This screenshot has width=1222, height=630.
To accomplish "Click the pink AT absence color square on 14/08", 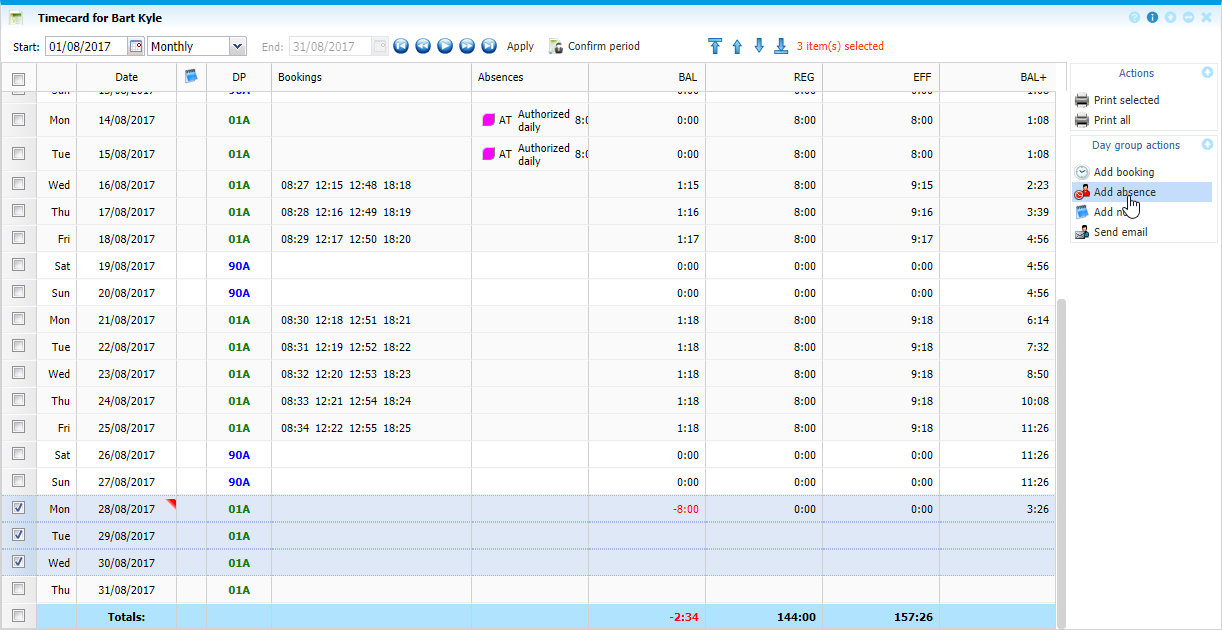I will [489, 120].
